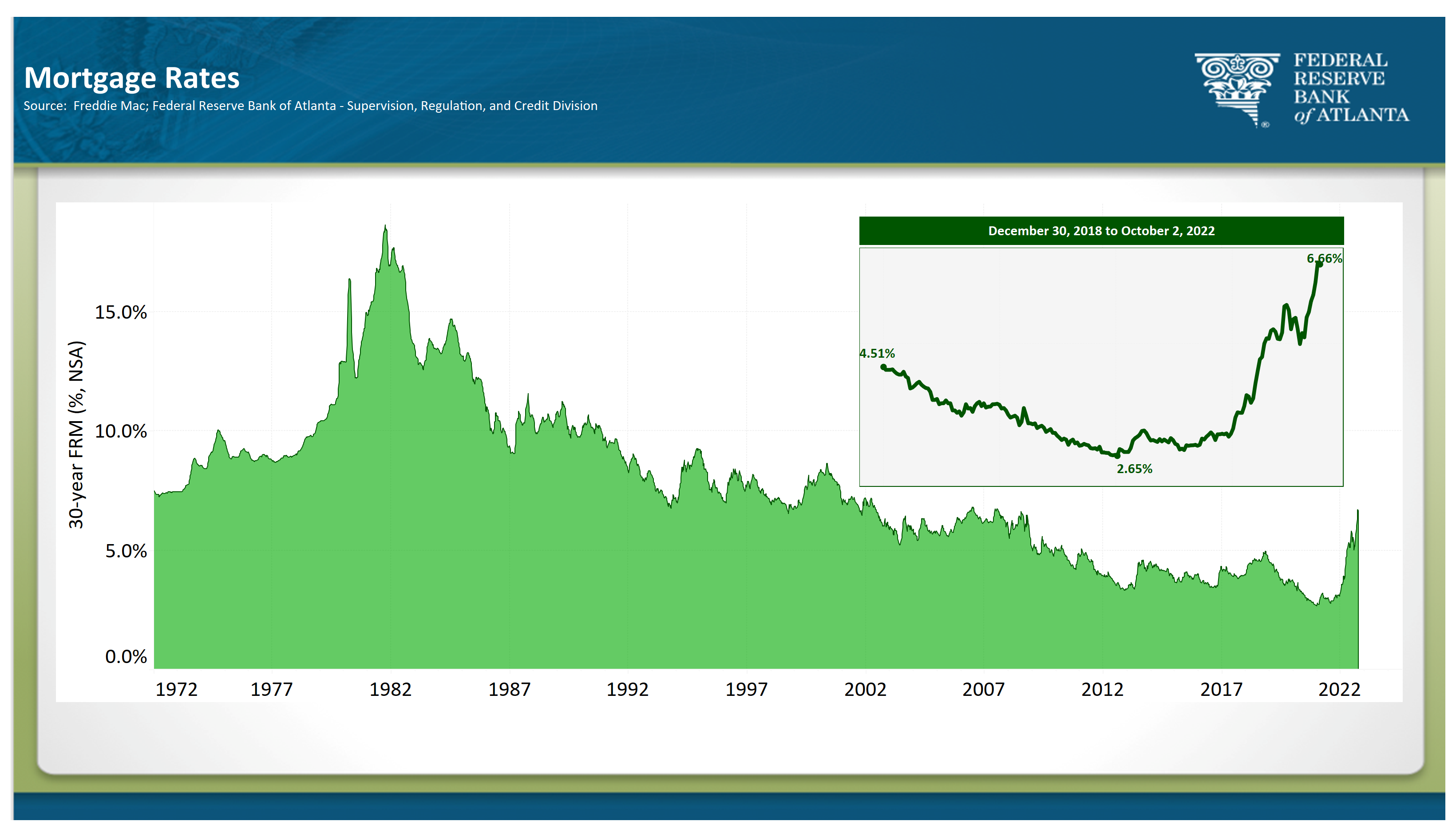Click the Mortgage Rates title

[132, 78]
